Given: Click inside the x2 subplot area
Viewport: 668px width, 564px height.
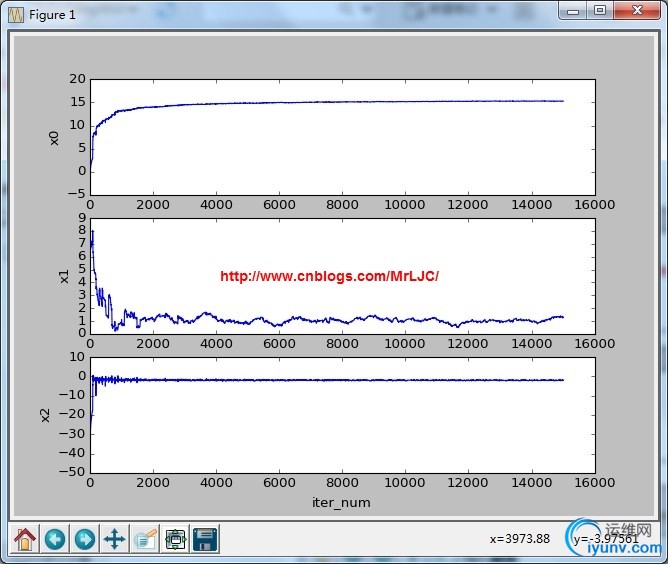Looking at the screenshot, I should [343, 415].
